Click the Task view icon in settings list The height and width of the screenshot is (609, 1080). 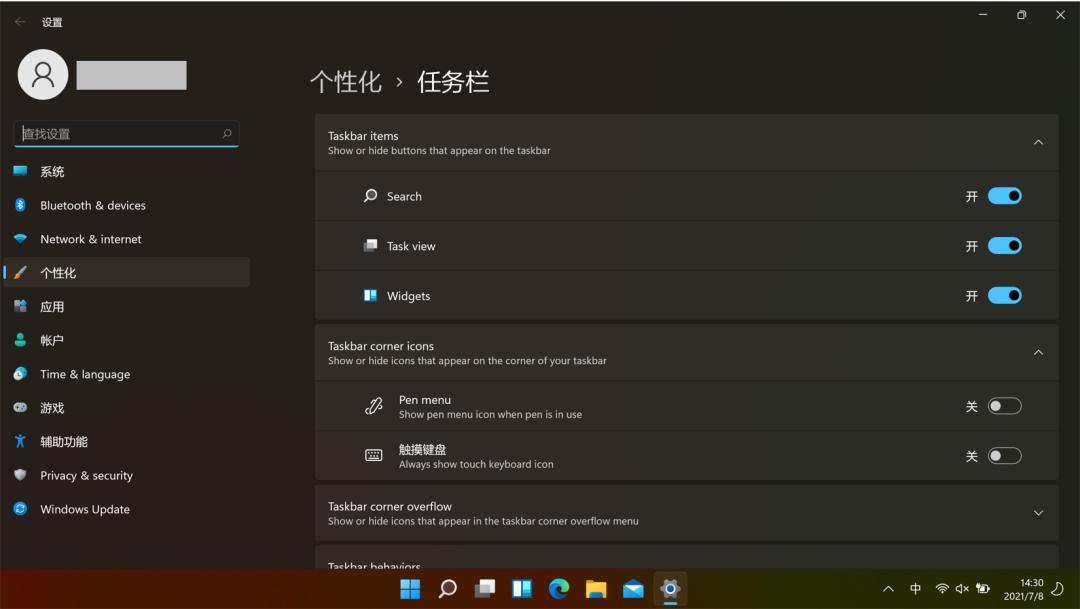coord(369,246)
